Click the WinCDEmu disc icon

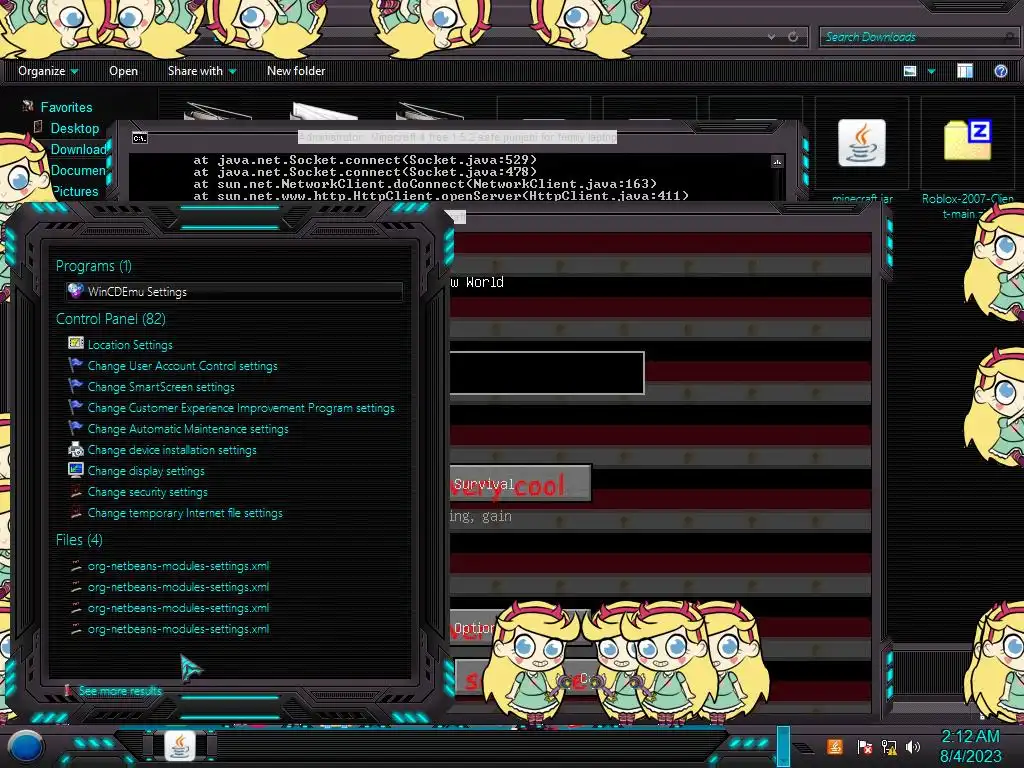click(x=76, y=291)
